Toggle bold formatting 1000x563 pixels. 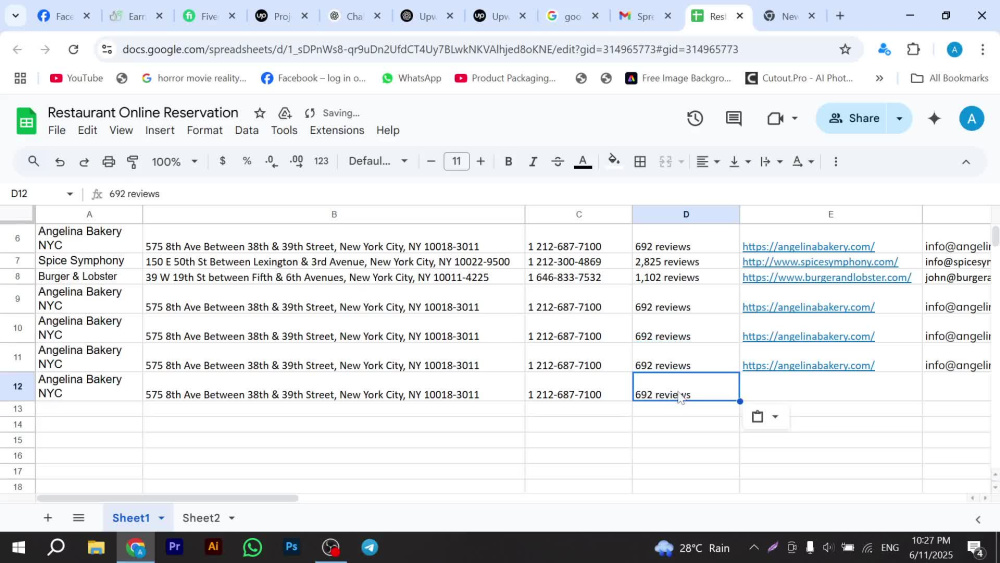[x=508, y=162]
